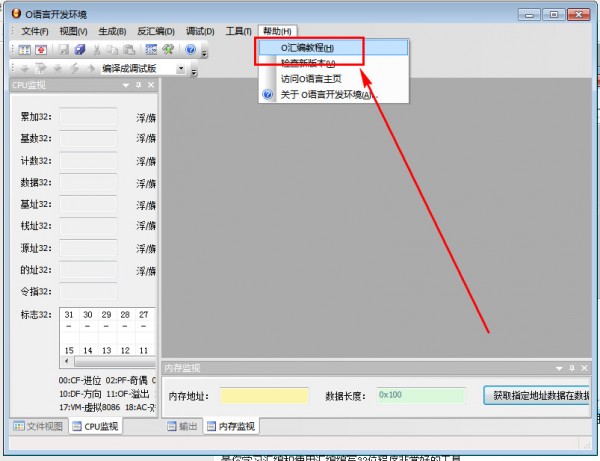Click the clipboard Paste icon

tap(129, 50)
